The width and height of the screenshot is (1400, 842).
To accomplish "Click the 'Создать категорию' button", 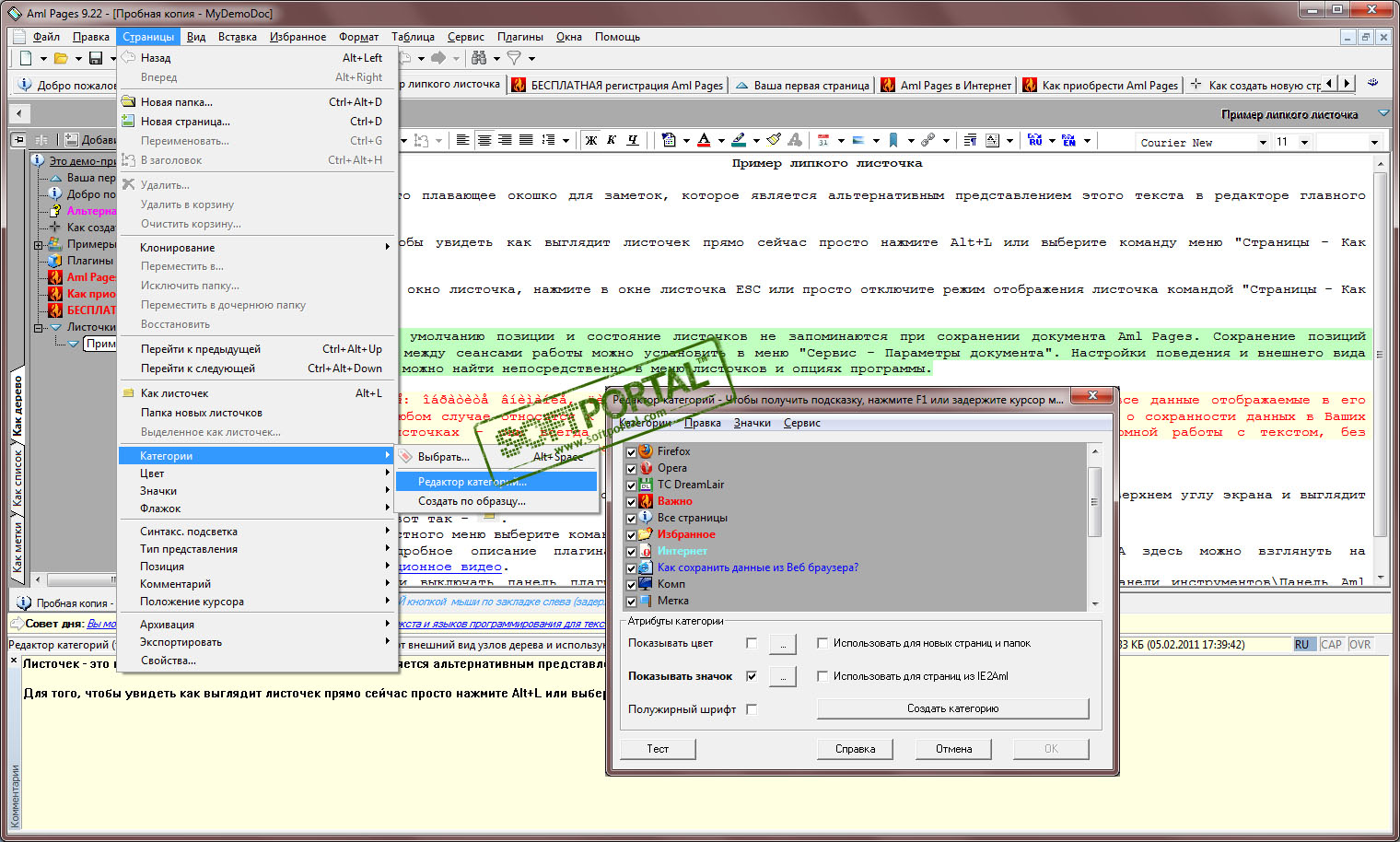I will pyautogui.click(x=952, y=708).
